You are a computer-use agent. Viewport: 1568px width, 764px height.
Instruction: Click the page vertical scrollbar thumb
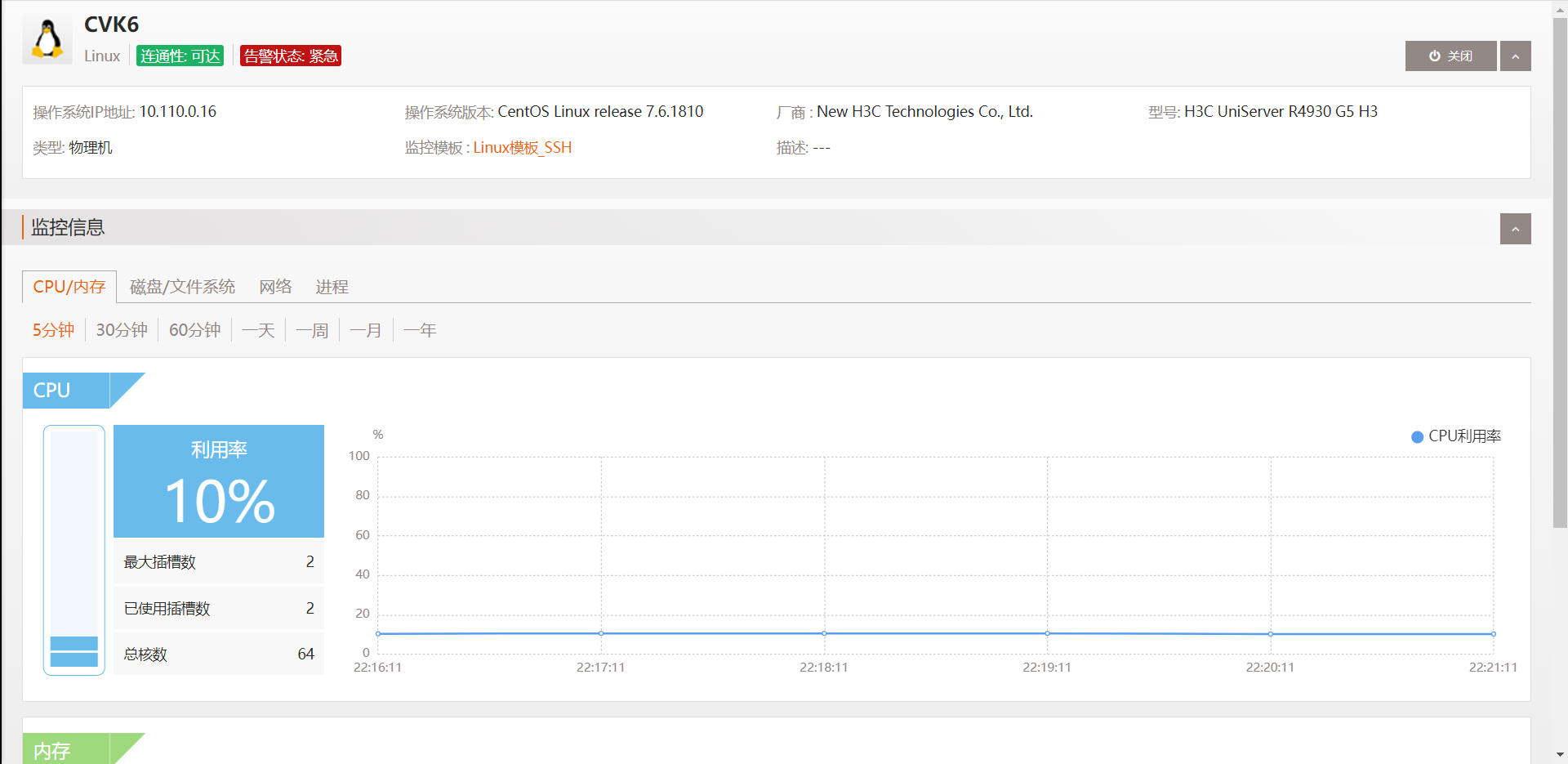(x=1560, y=270)
